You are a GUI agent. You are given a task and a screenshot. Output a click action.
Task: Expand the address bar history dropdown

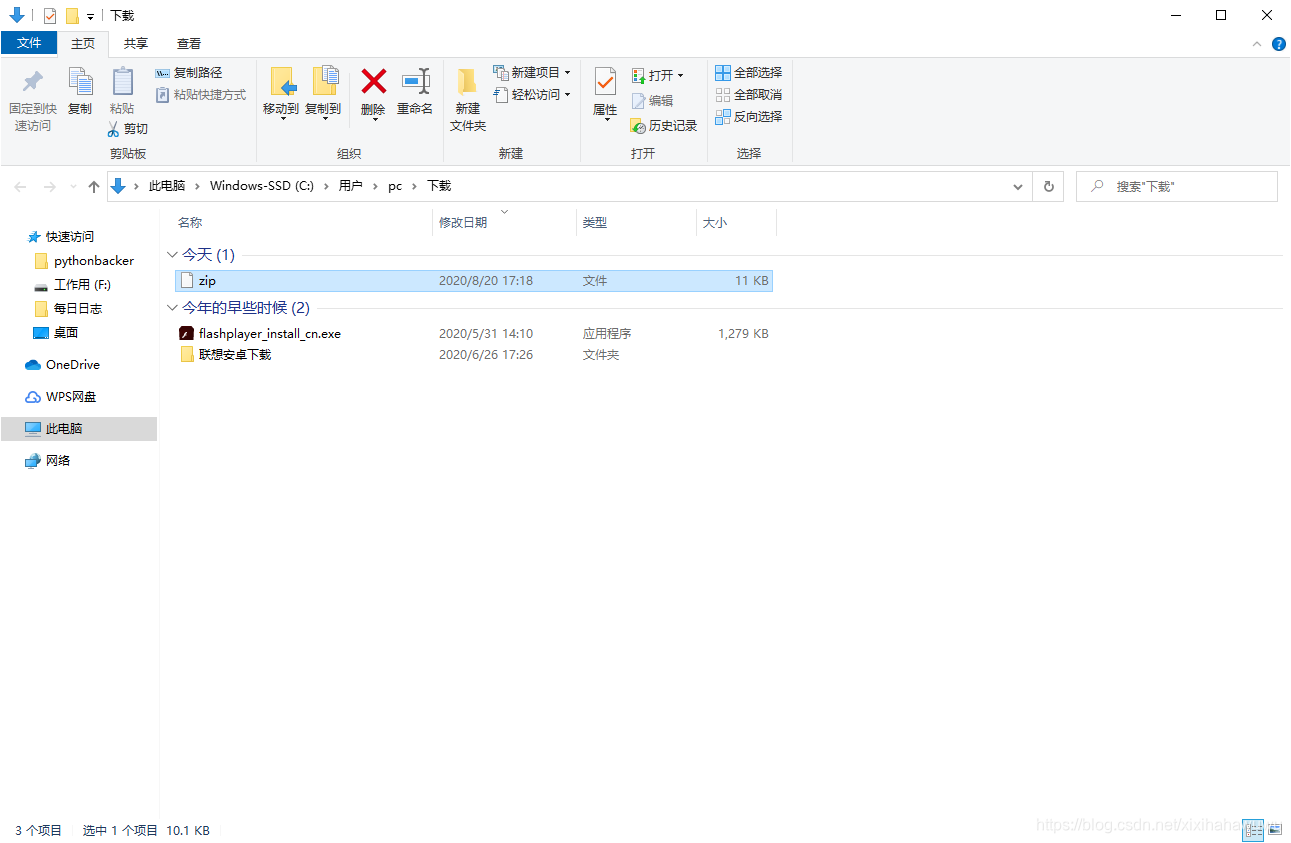(1018, 187)
